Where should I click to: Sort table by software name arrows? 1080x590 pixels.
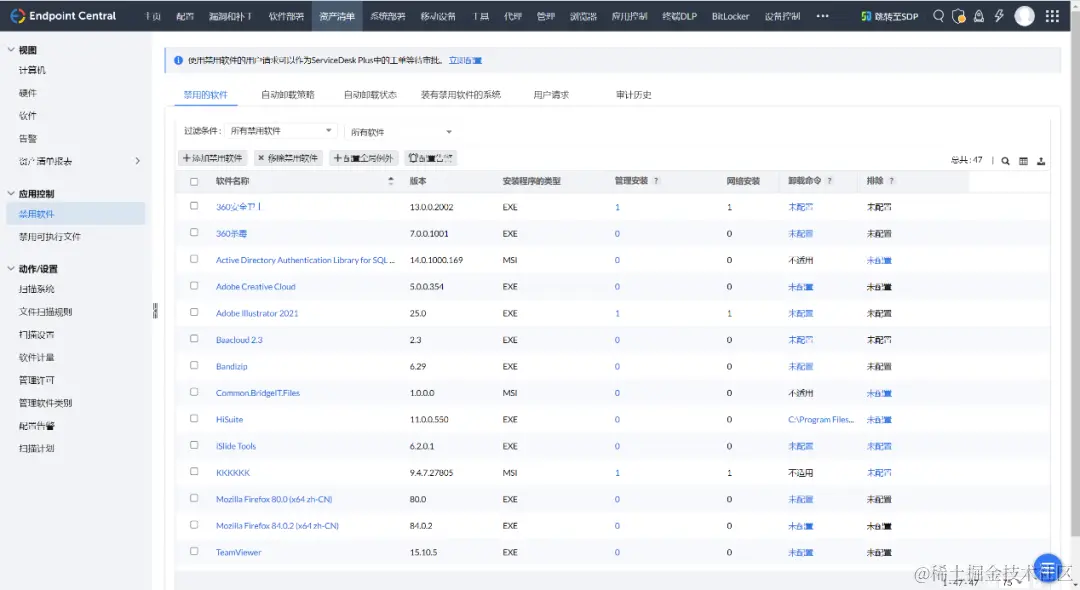coord(391,181)
